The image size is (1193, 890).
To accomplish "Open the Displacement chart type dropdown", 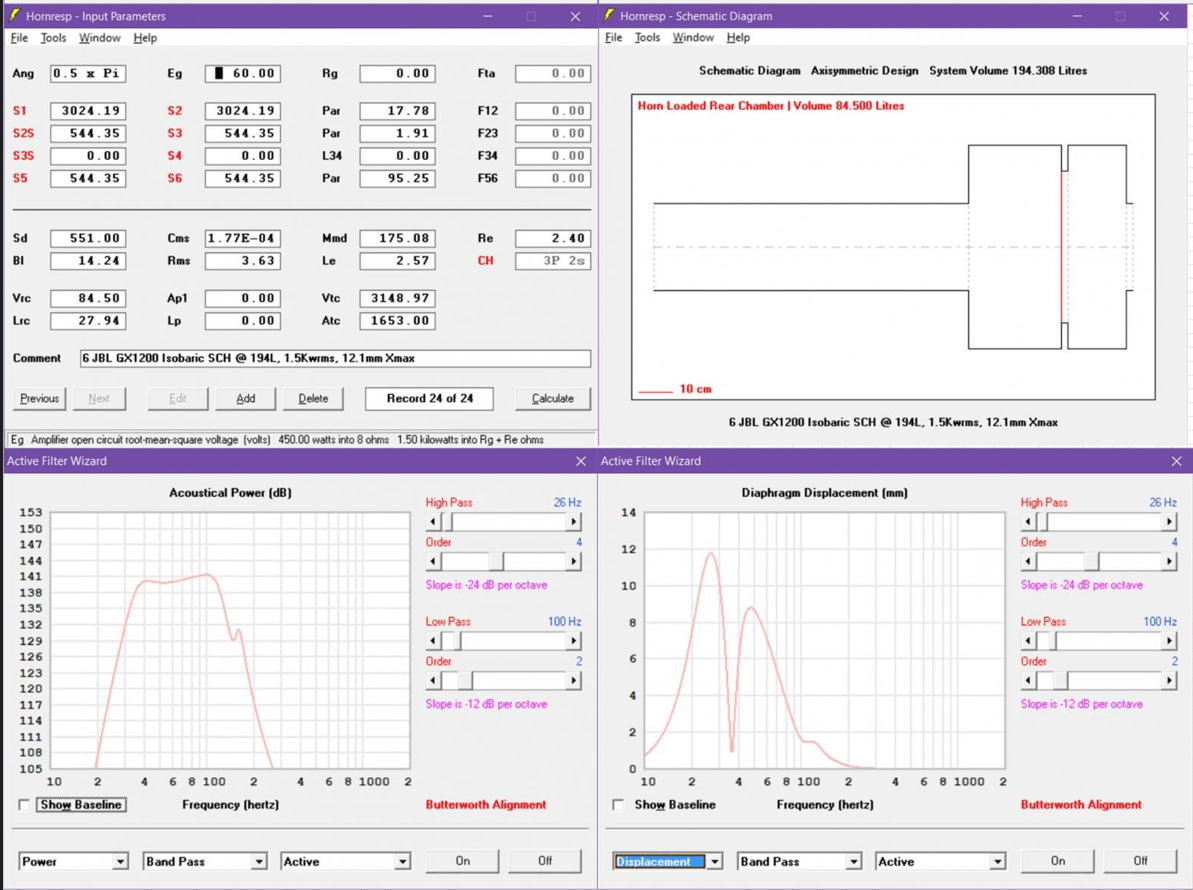I will click(x=714, y=861).
